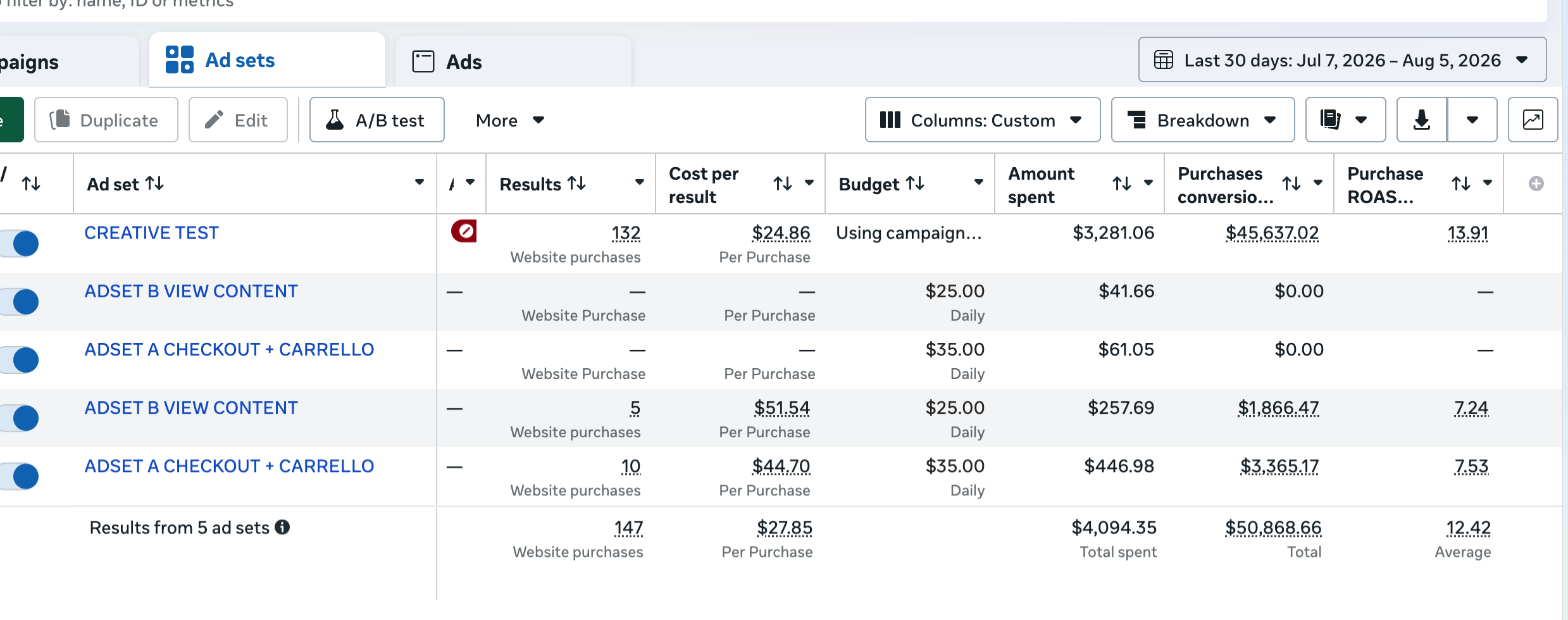Image resolution: width=1568 pixels, height=620 pixels.
Task: Expand the Breakdown dropdown
Action: tap(1202, 120)
